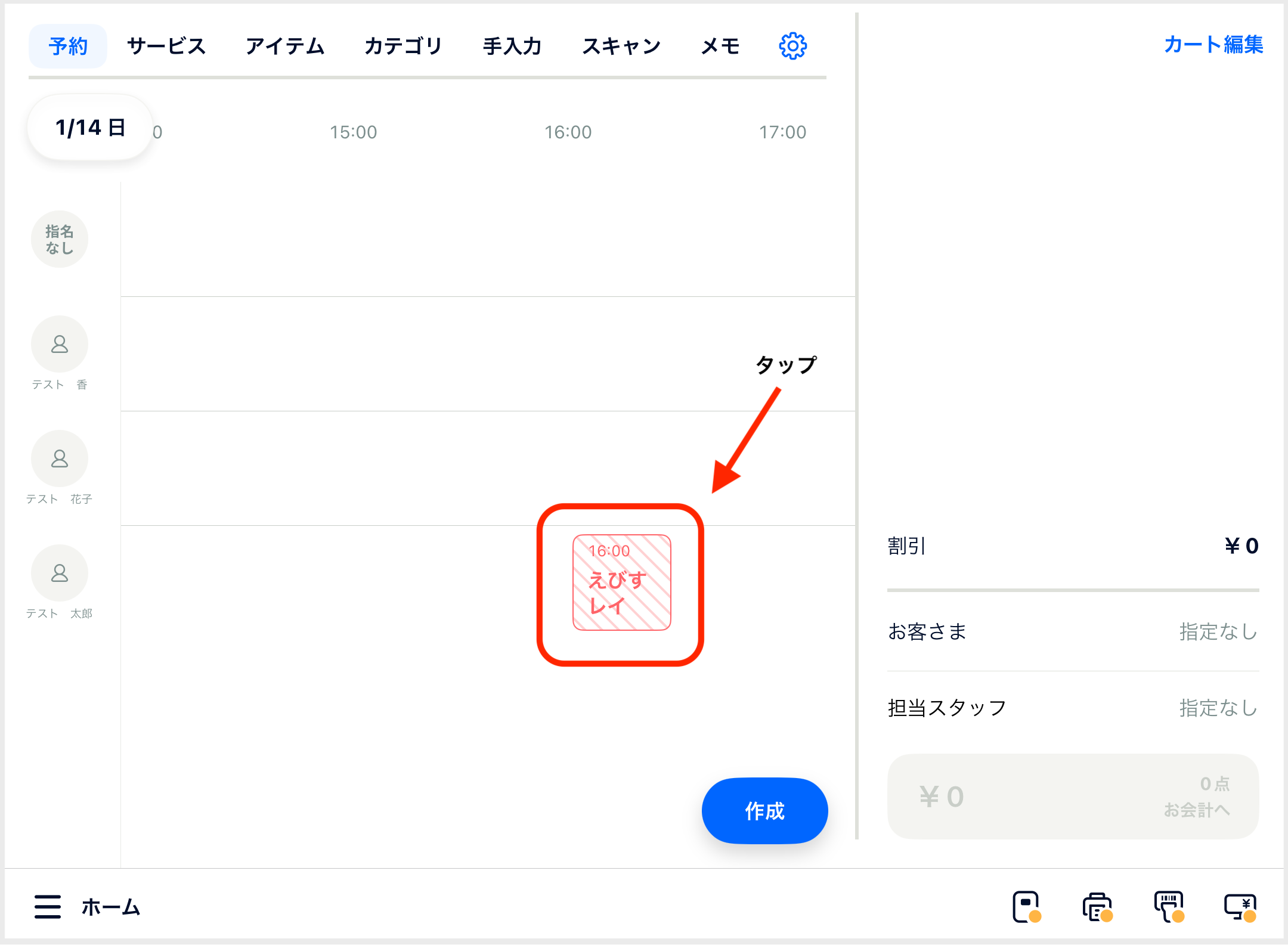This screenshot has width=1288, height=945.
Task: Select staff avatar テスト 太郎
Action: (x=60, y=574)
